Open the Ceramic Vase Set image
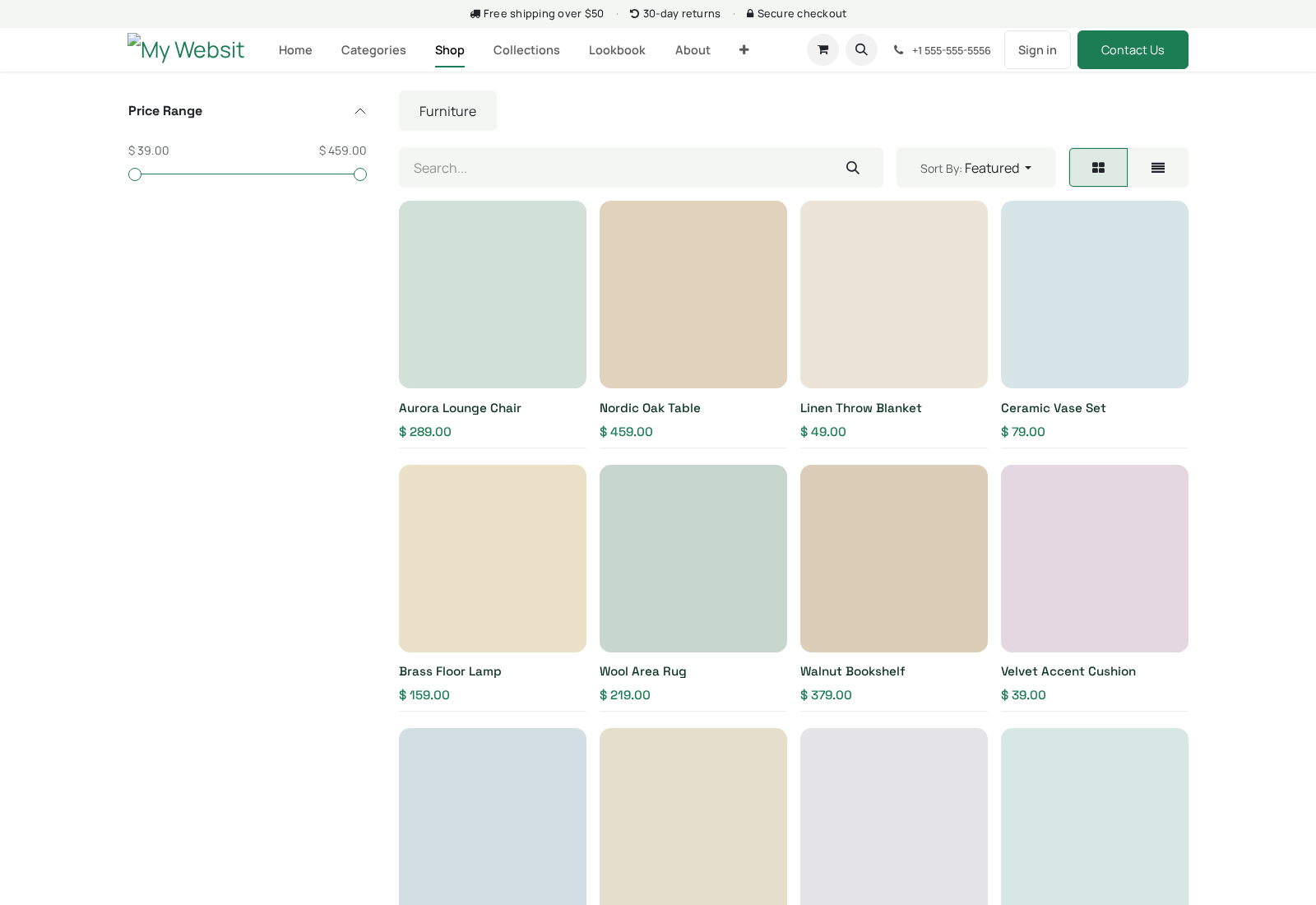The height and width of the screenshot is (905, 1316). tap(1095, 295)
